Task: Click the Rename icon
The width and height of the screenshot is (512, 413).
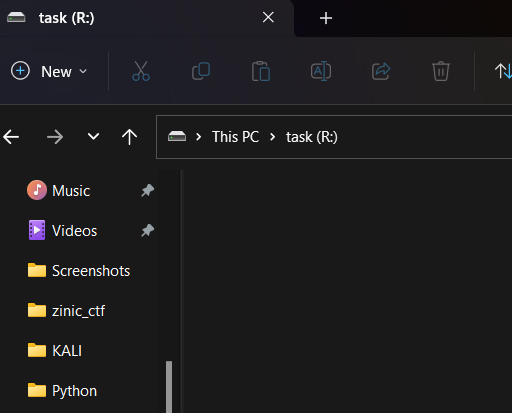Action: tap(321, 71)
